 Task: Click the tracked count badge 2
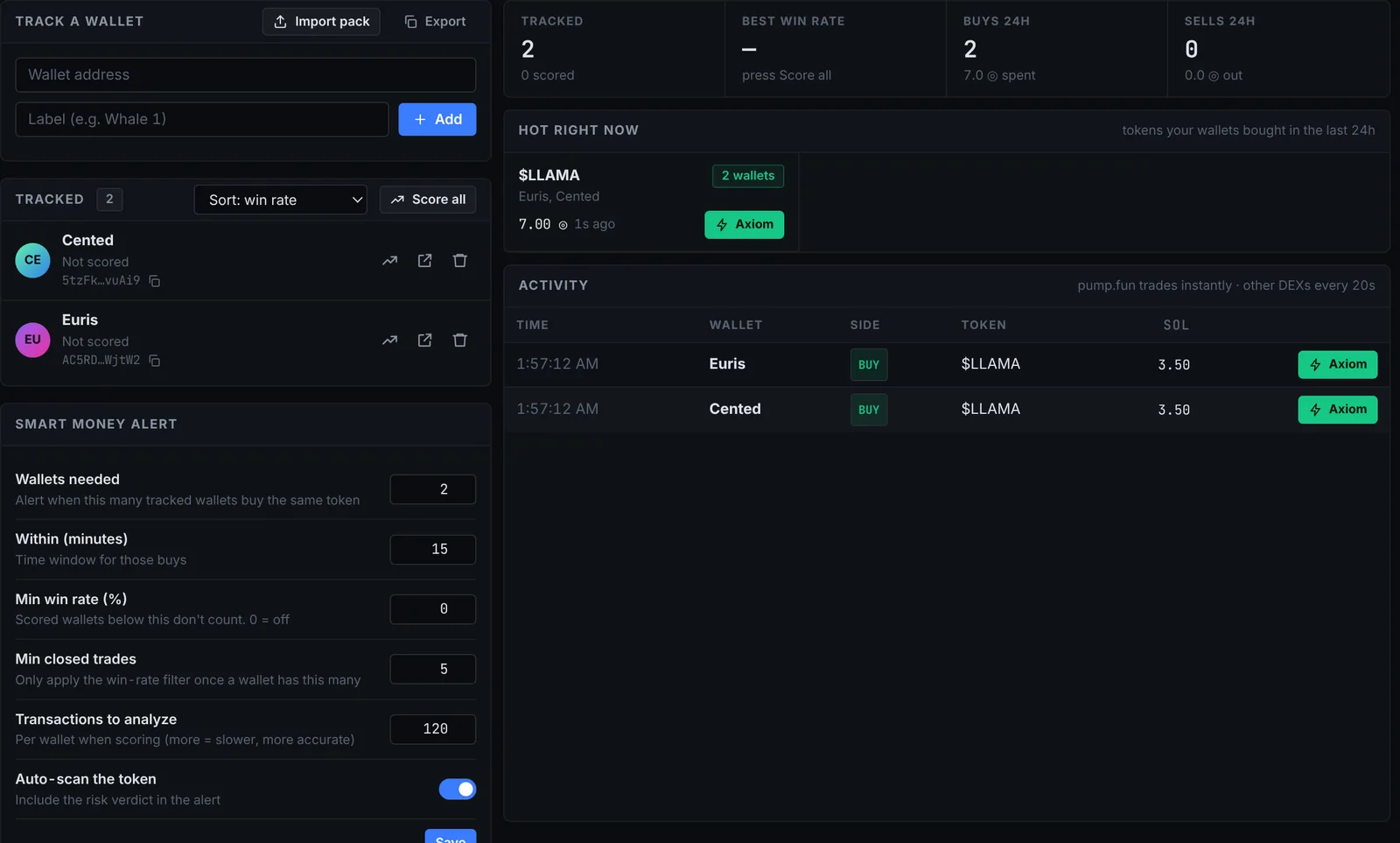109,200
